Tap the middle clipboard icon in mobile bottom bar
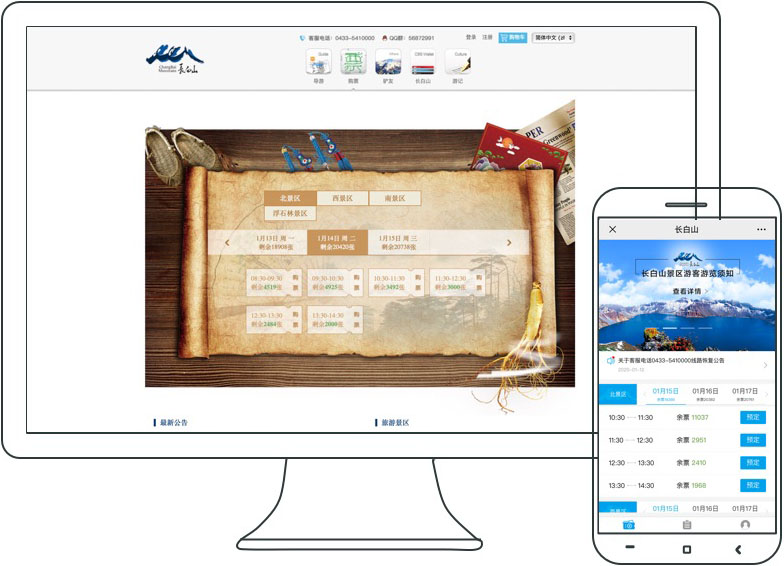Image resolution: width=784 pixels, height=566 pixels. pos(687,524)
